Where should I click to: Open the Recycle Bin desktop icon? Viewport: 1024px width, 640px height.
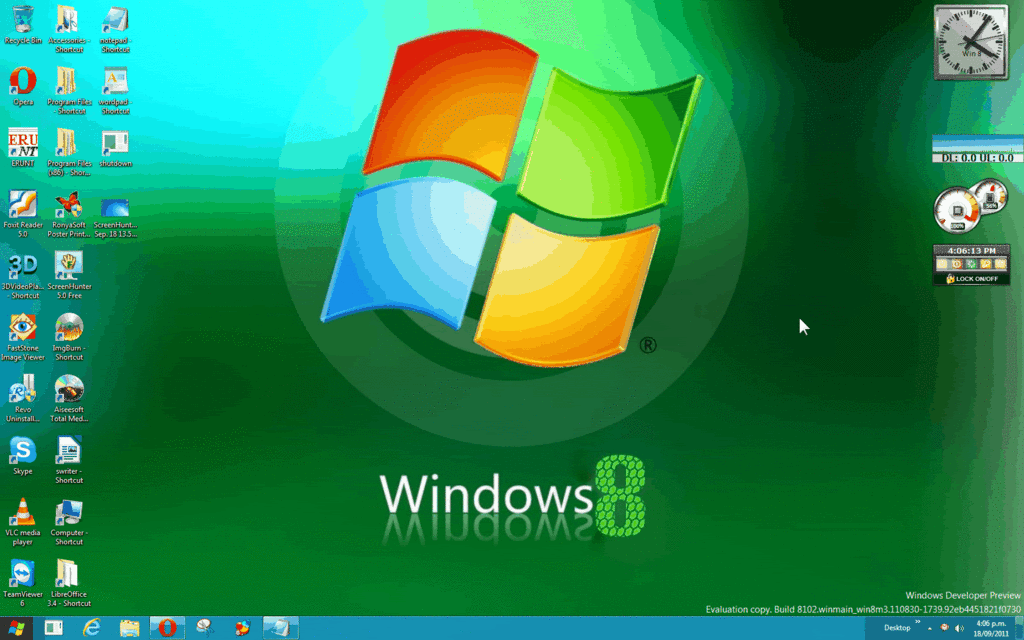[23, 25]
